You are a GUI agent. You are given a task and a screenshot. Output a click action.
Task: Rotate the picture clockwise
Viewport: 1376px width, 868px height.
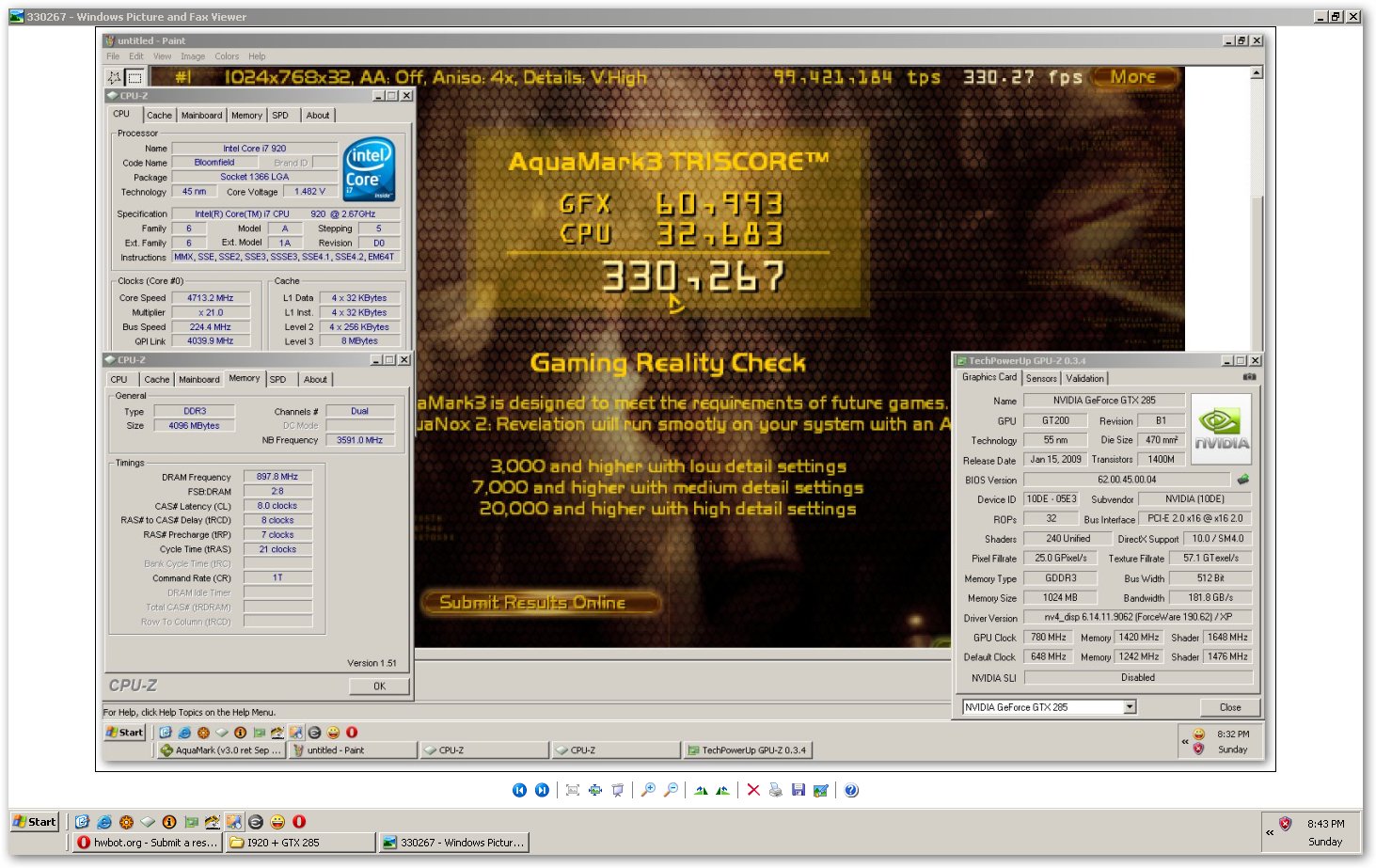(701, 790)
